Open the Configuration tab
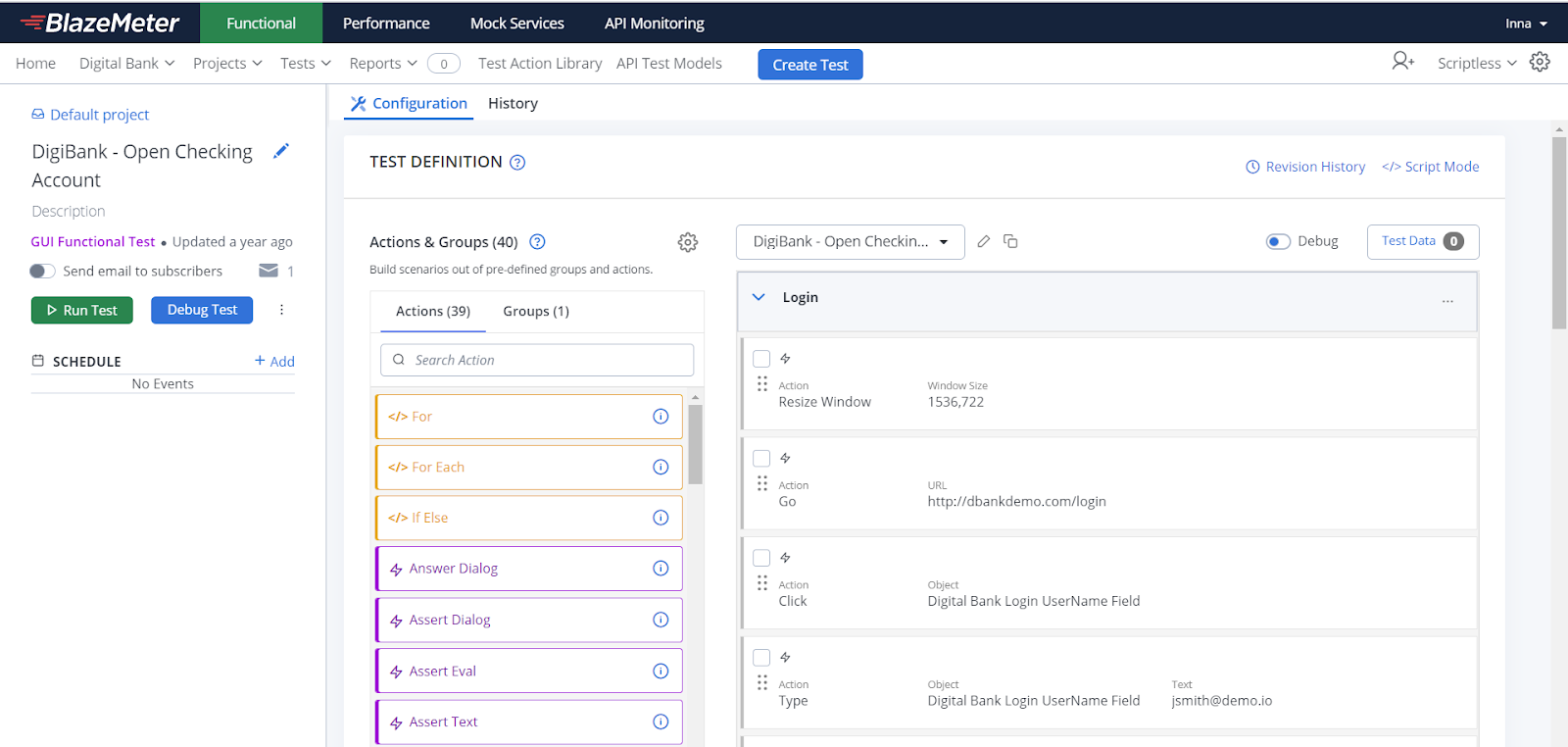This screenshot has width=1568, height=747. click(x=409, y=104)
